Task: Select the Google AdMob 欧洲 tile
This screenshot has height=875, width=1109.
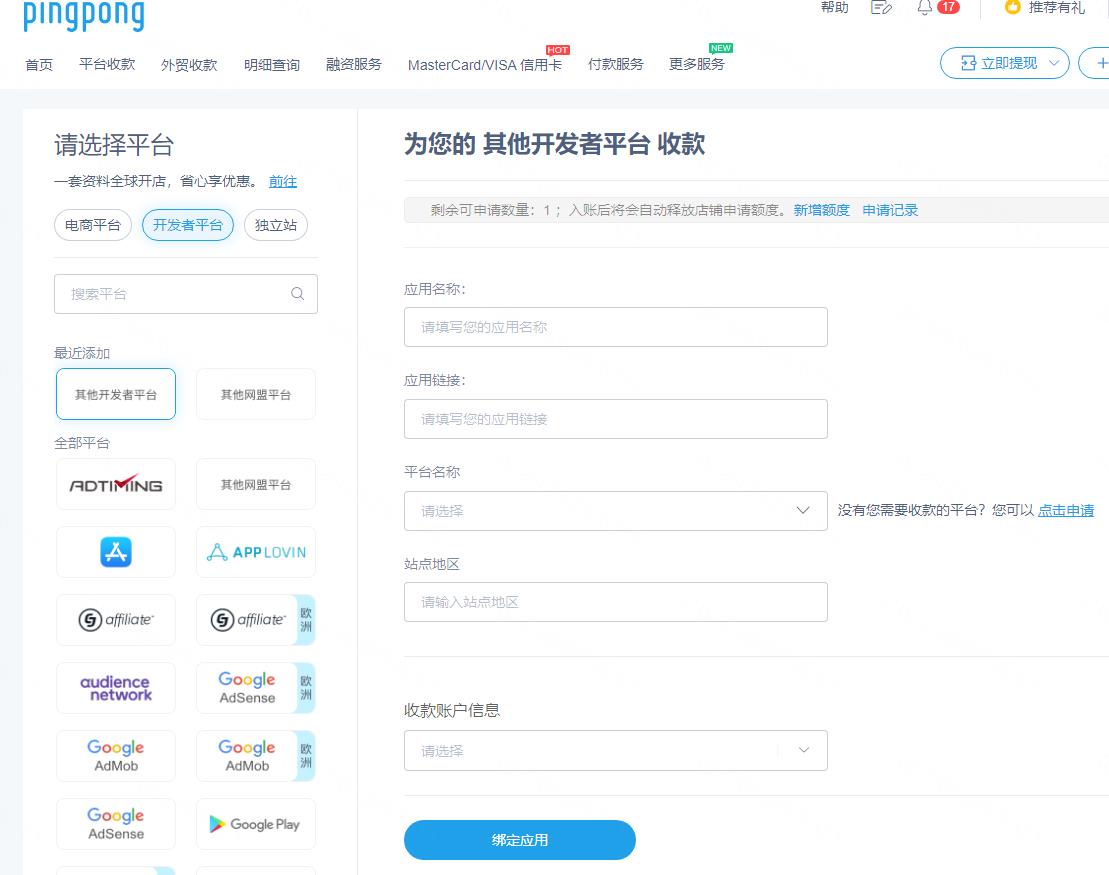Action: pyautogui.click(x=256, y=756)
